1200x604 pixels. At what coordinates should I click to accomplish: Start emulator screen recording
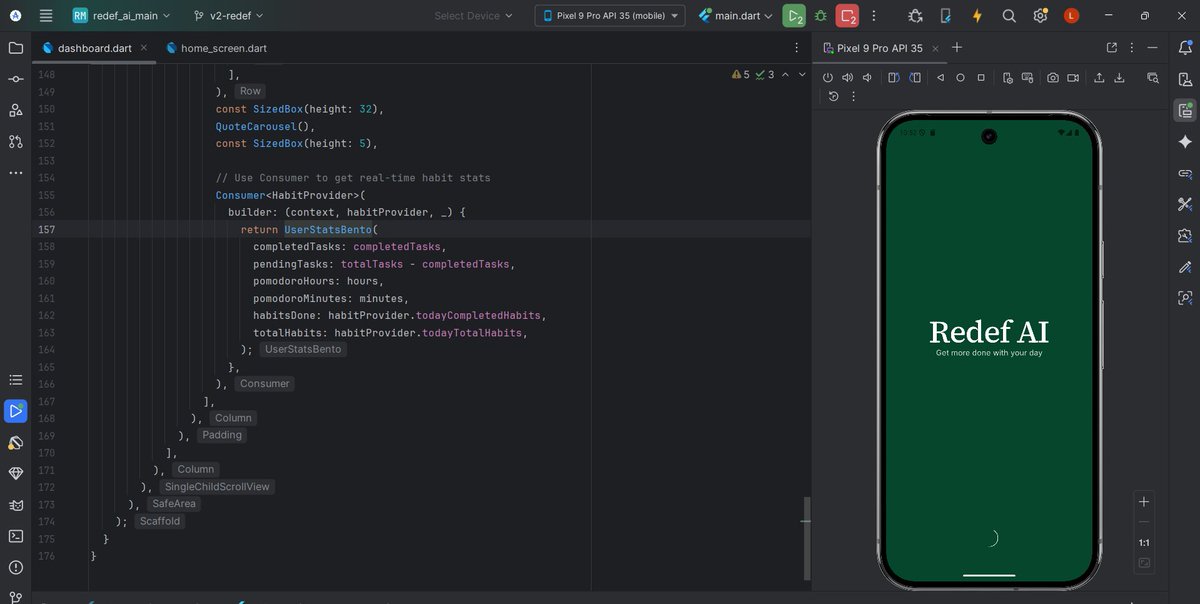(x=1073, y=78)
